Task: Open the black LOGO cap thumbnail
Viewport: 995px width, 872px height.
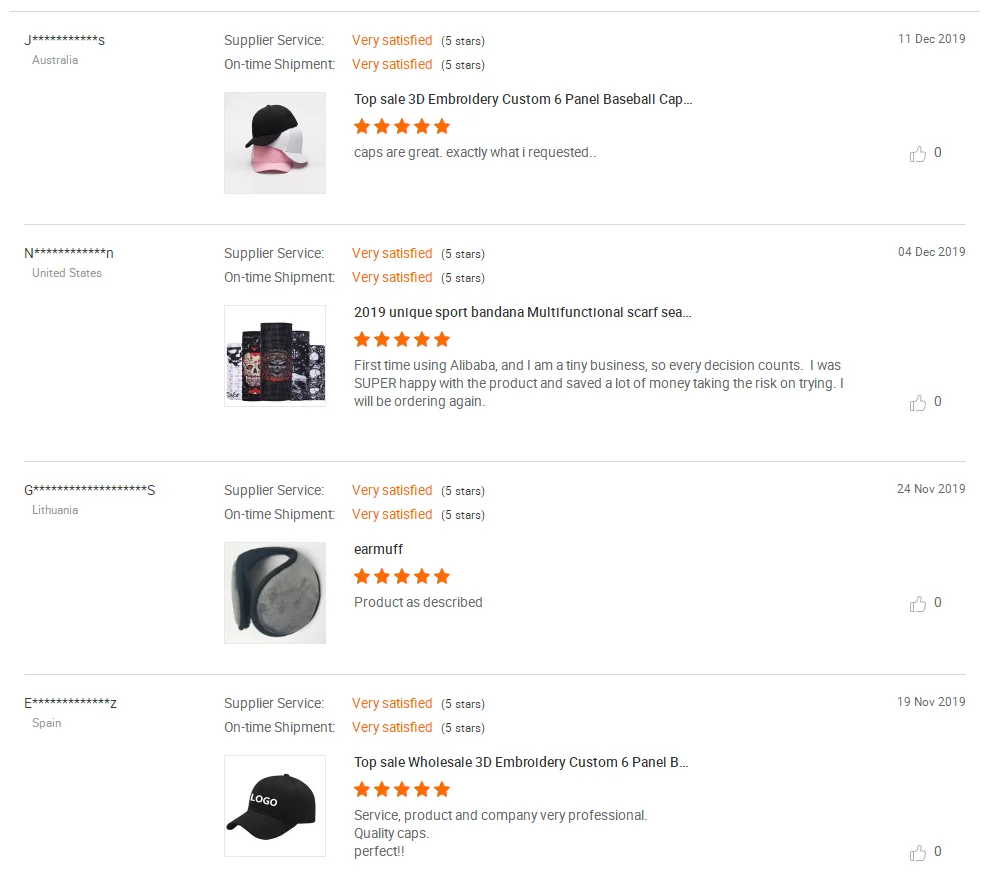Action: tap(275, 806)
